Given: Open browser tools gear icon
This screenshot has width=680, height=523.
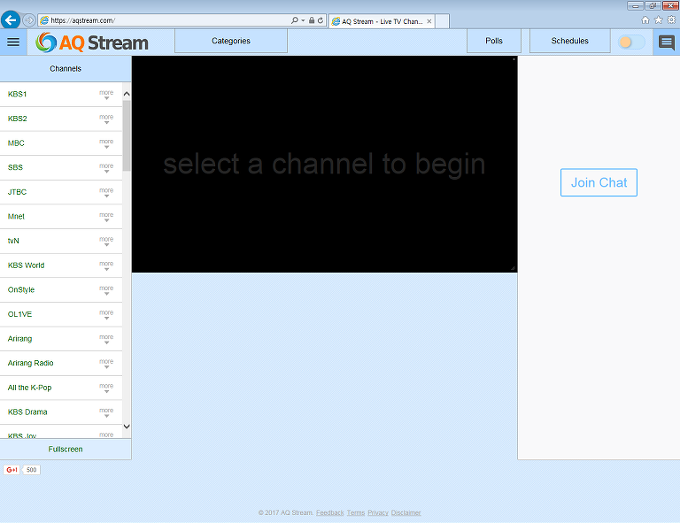Looking at the screenshot, I should click(x=671, y=20).
